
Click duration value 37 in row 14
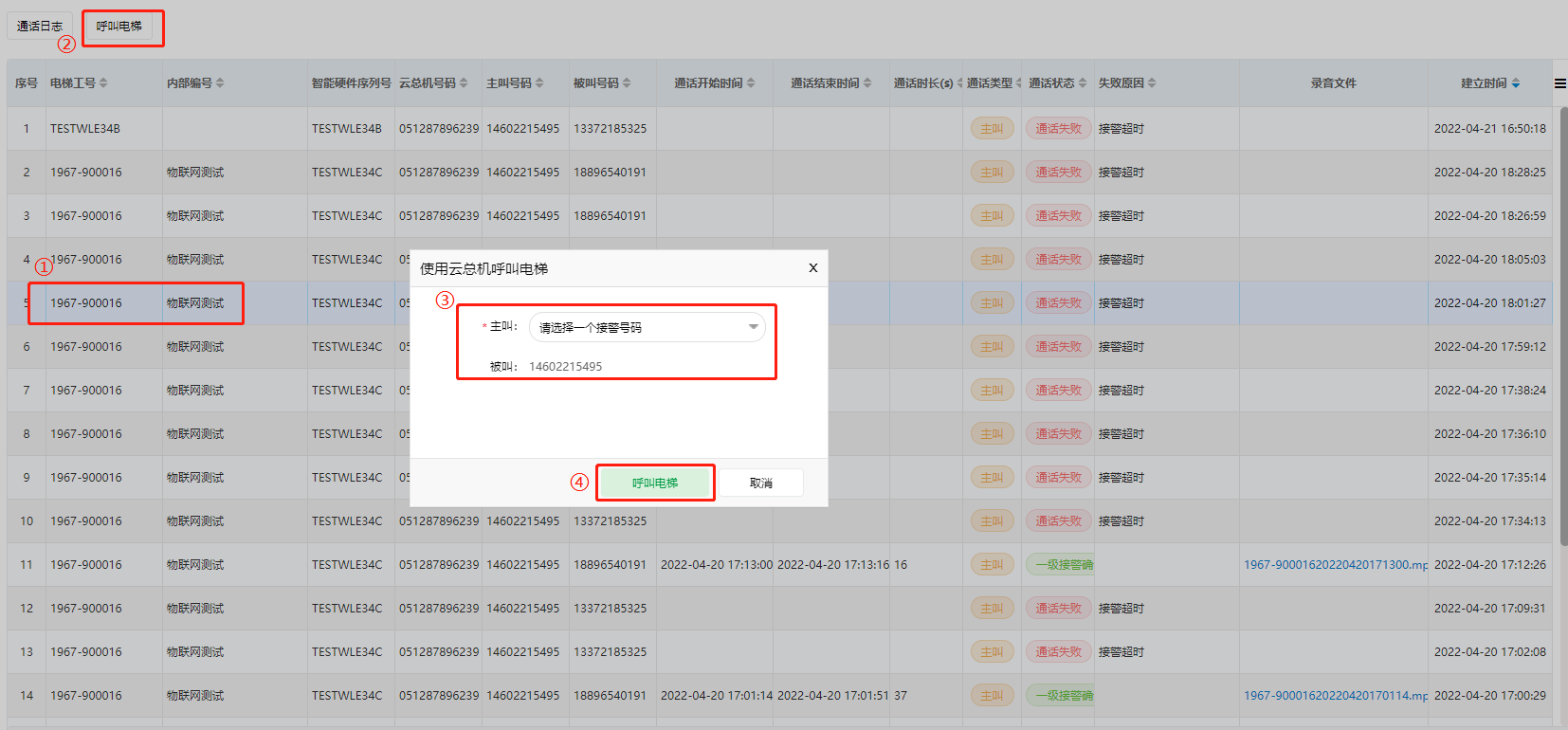(901, 696)
